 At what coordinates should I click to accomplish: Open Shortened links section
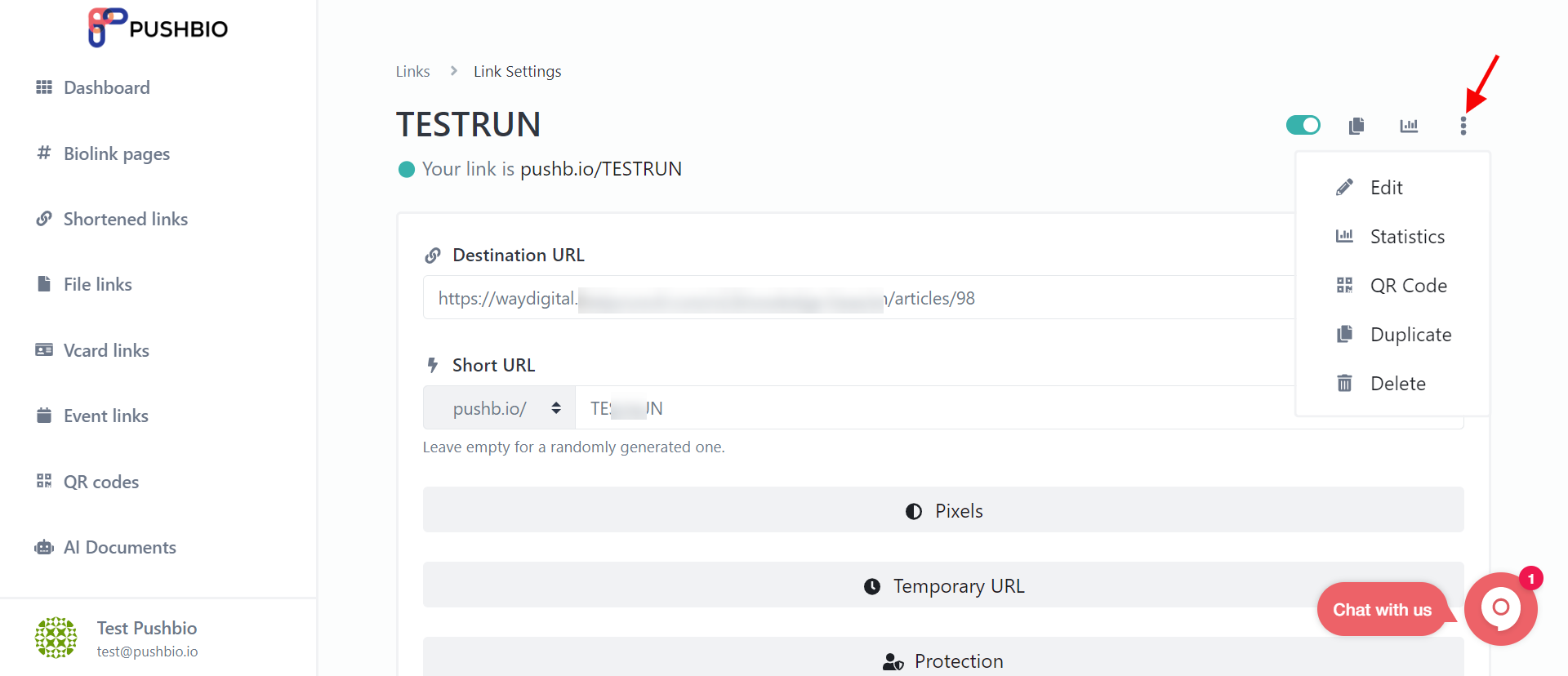(x=126, y=219)
